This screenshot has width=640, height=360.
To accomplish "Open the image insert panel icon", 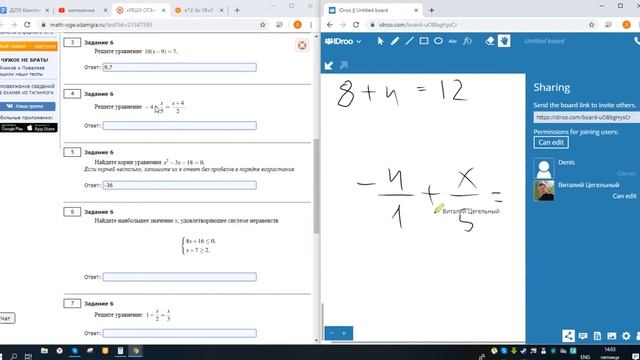I will (x=611, y=336).
